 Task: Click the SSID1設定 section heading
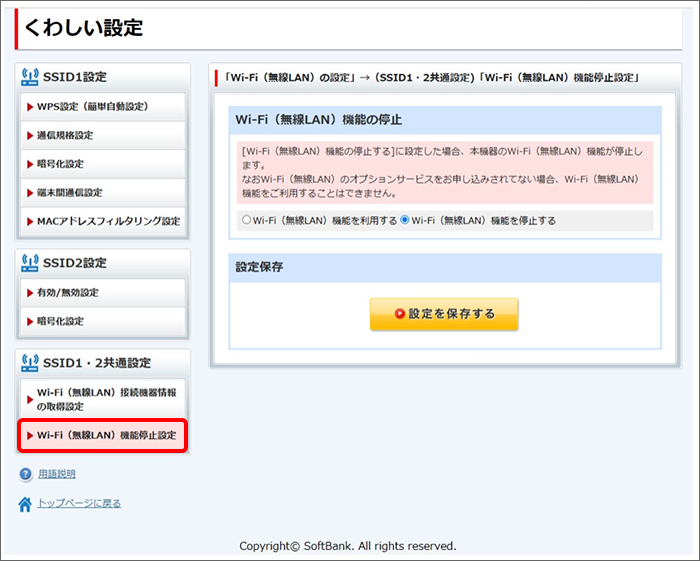75,77
